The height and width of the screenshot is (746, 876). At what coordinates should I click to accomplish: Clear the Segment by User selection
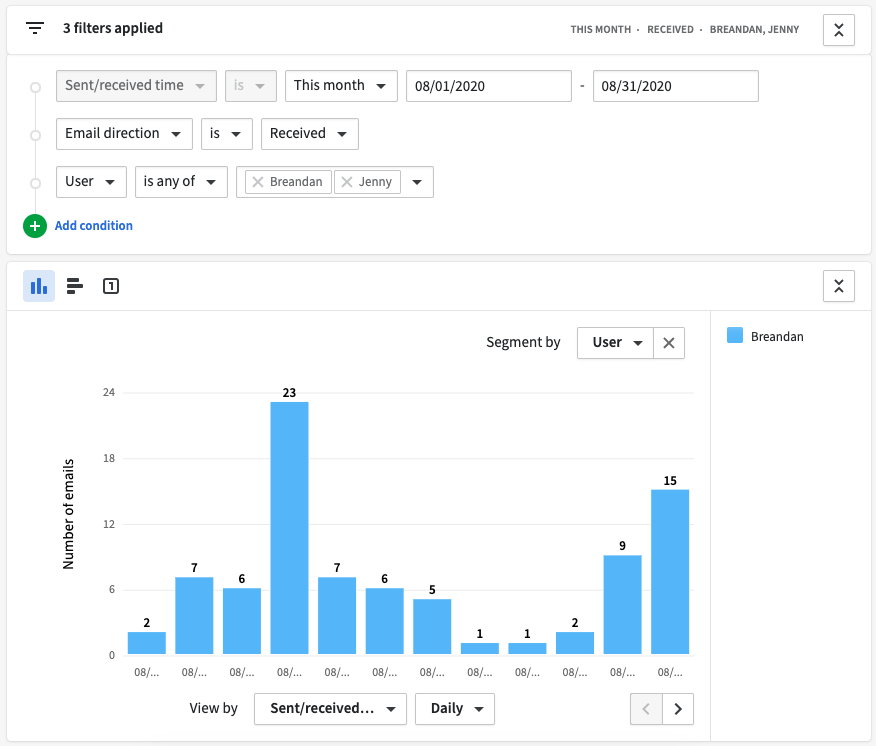[669, 343]
